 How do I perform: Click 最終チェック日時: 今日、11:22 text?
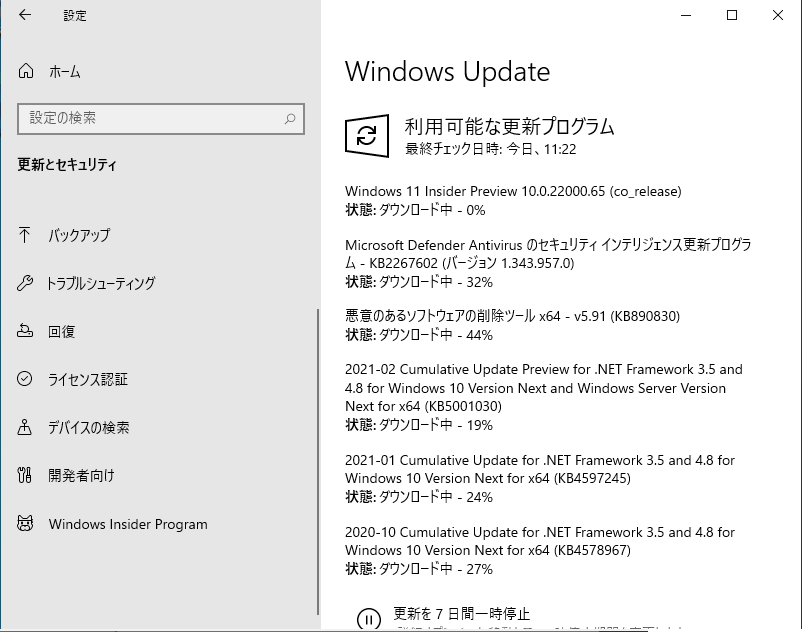pyautogui.click(x=491, y=149)
